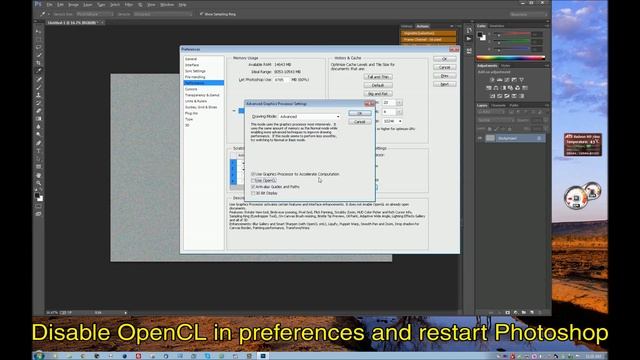Switch to the Swatches tab
Image resolution: width=640 pixels, height=360 pixels.
click(x=497, y=26)
